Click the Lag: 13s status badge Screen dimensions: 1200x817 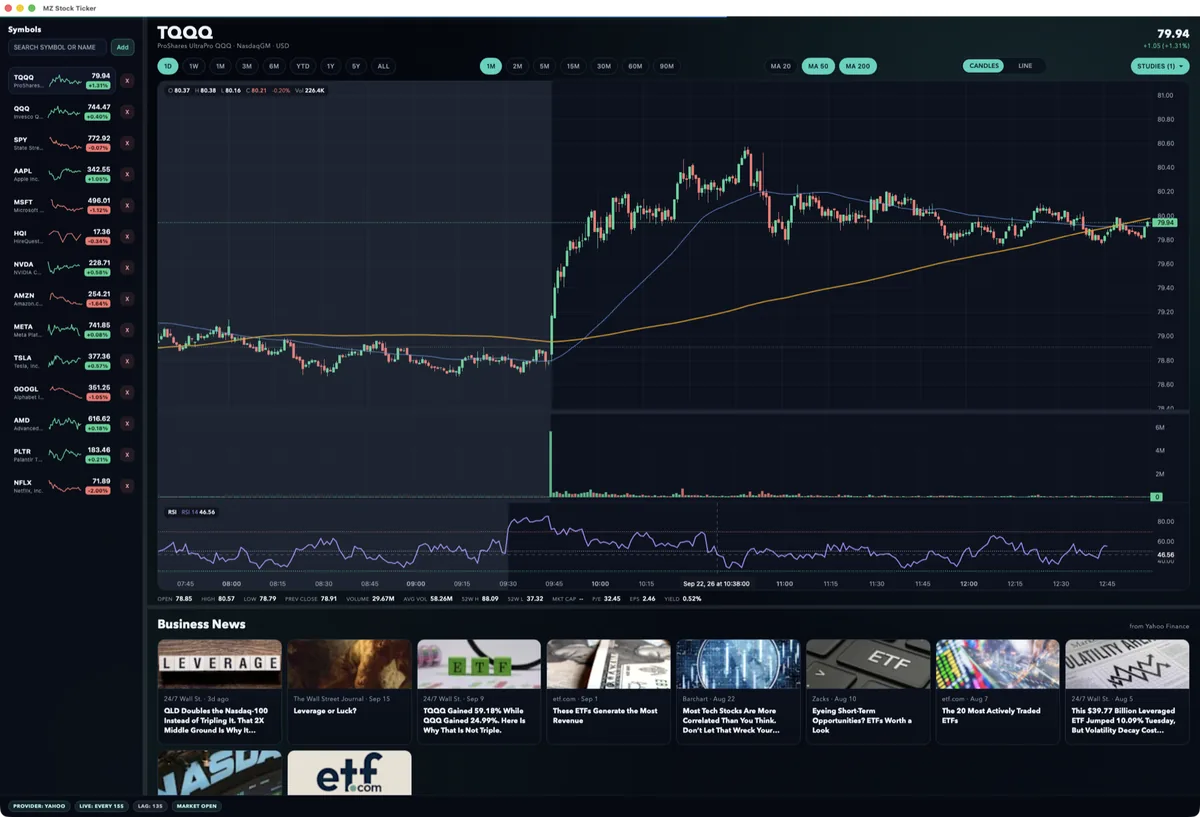[150, 806]
